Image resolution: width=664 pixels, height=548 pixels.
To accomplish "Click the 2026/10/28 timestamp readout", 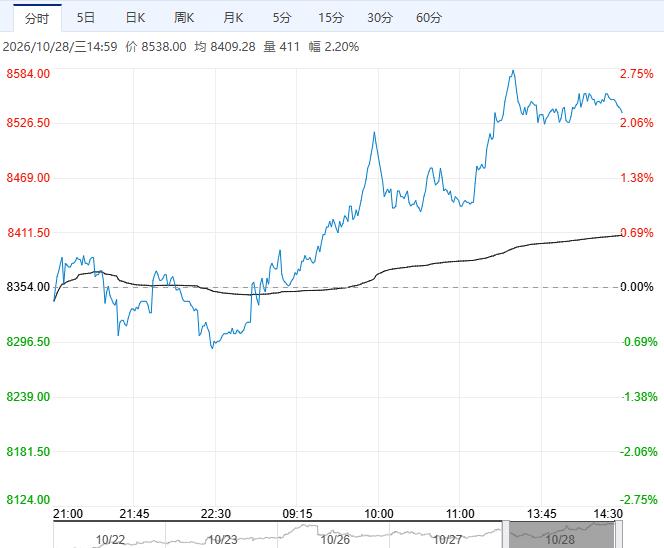I will tap(60, 47).
